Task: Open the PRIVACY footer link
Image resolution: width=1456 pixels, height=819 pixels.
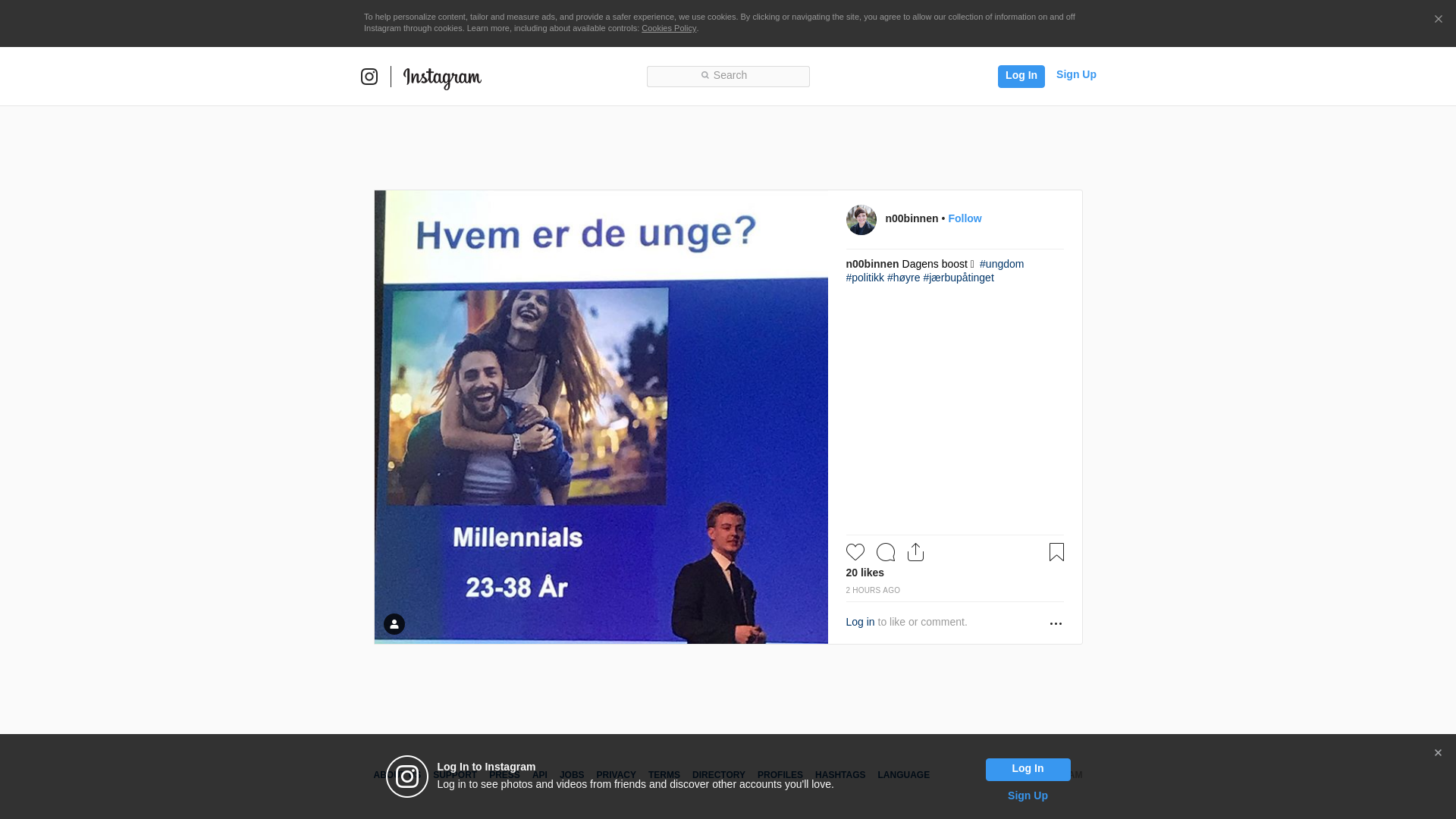Action: (x=616, y=775)
